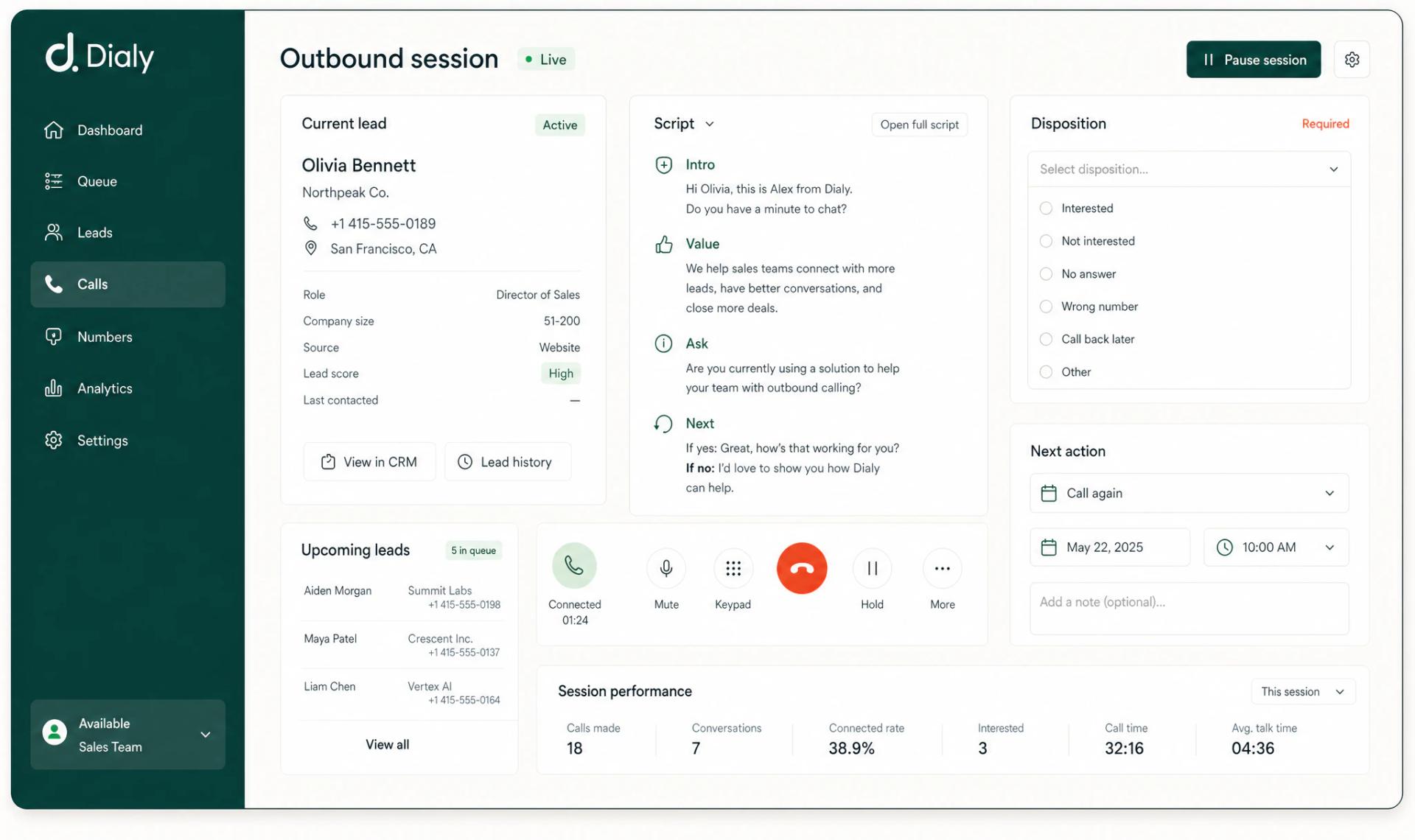This screenshot has width=1415, height=840.
Task: Hang up the active call
Action: pyautogui.click(x=801, y=568)
